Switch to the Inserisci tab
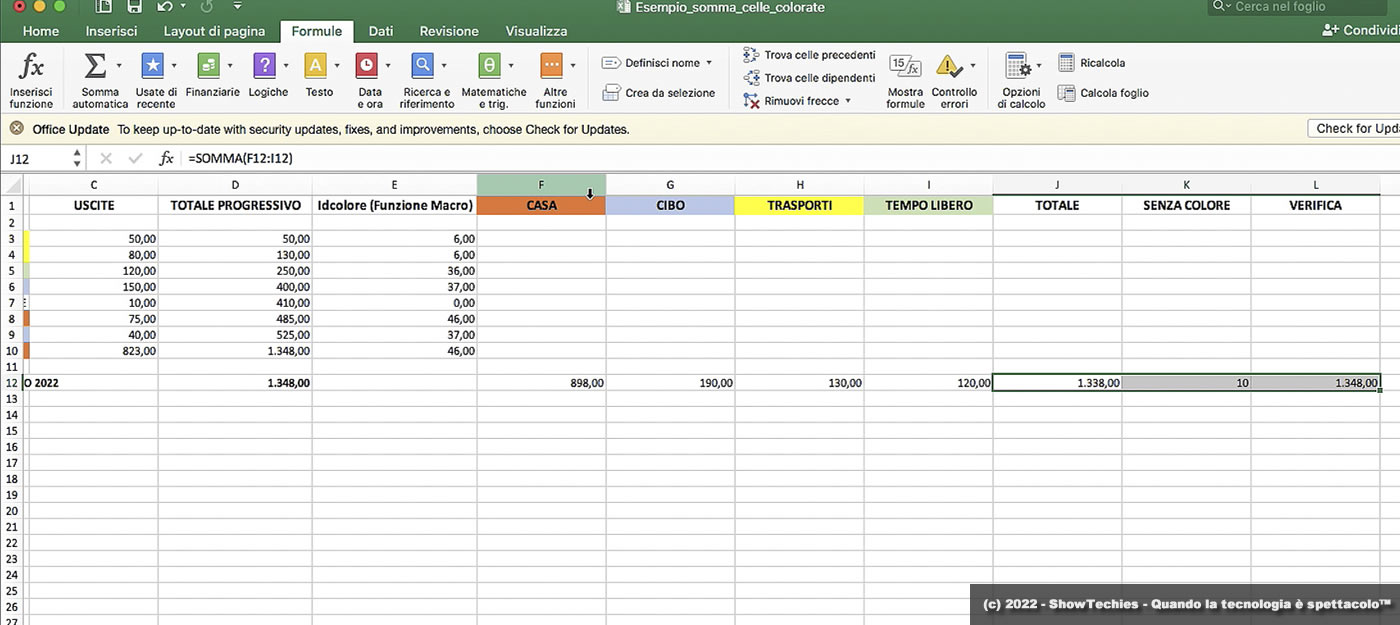 pos(112,31)
